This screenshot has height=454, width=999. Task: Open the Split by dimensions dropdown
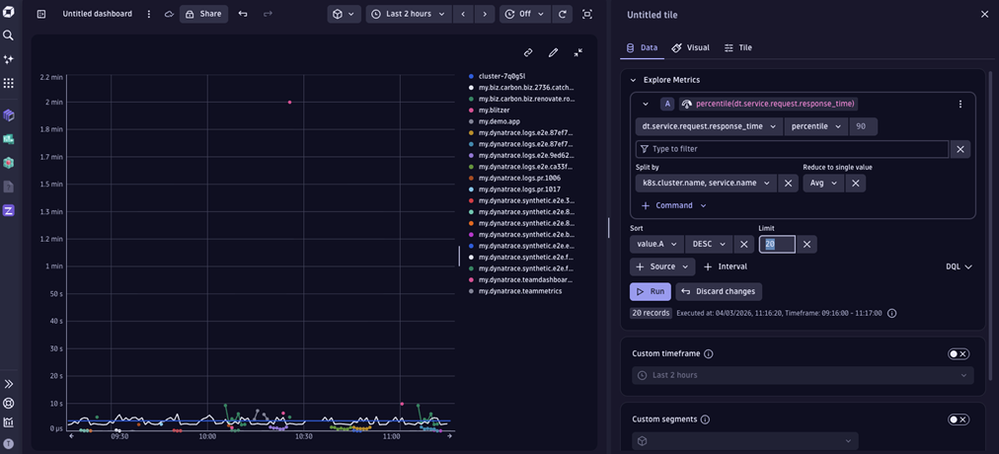pyautogui.click(x=706, y=183)
